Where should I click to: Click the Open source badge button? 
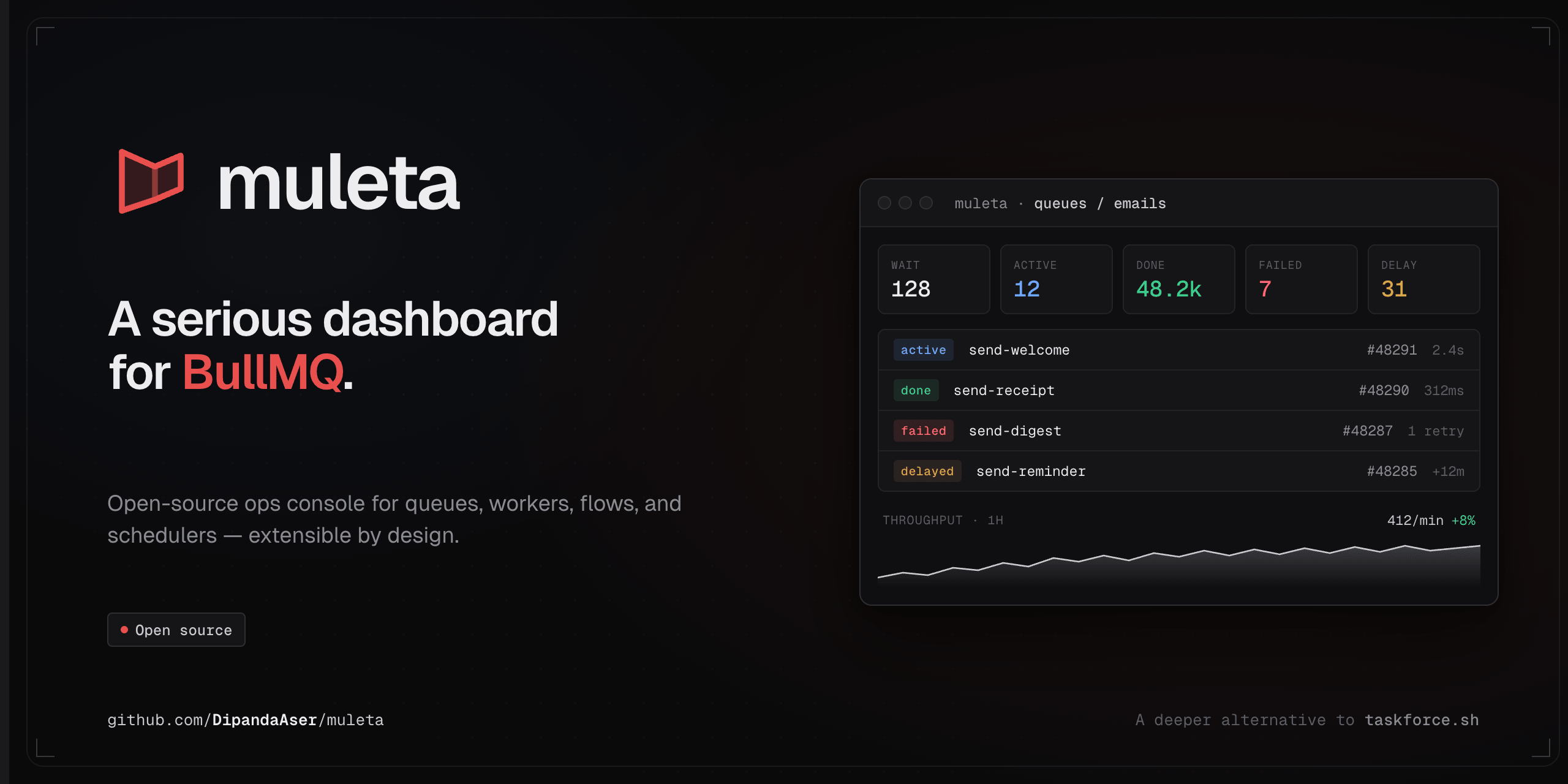(x=176, y=630)
